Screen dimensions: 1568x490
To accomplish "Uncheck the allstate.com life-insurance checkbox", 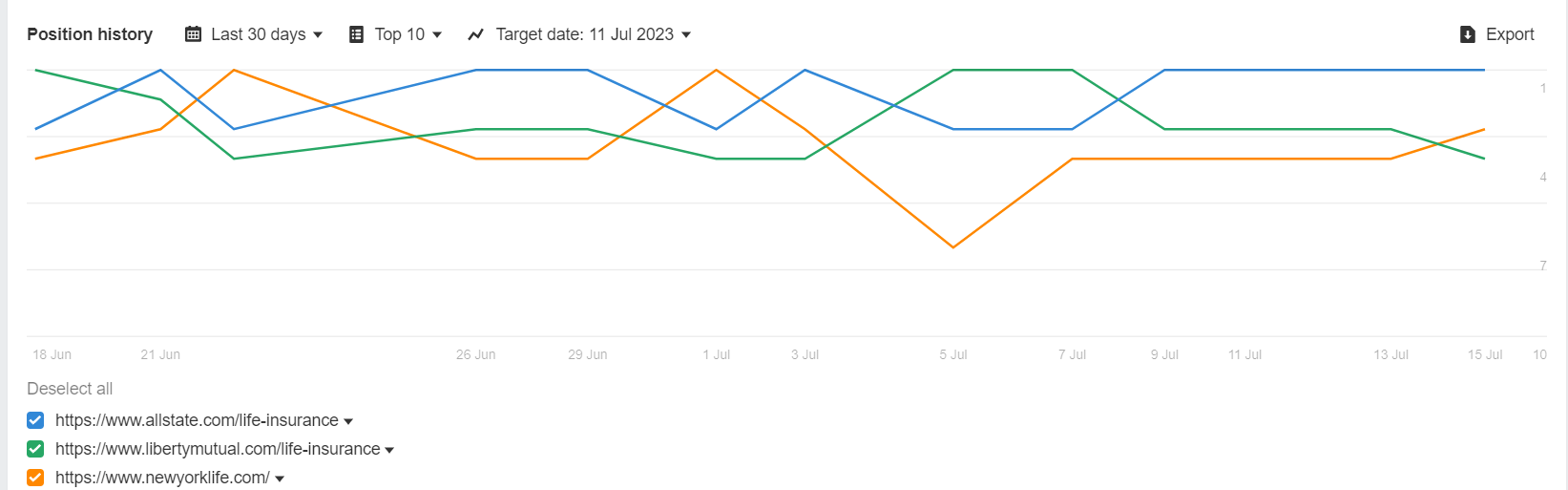I will point(35,420).
